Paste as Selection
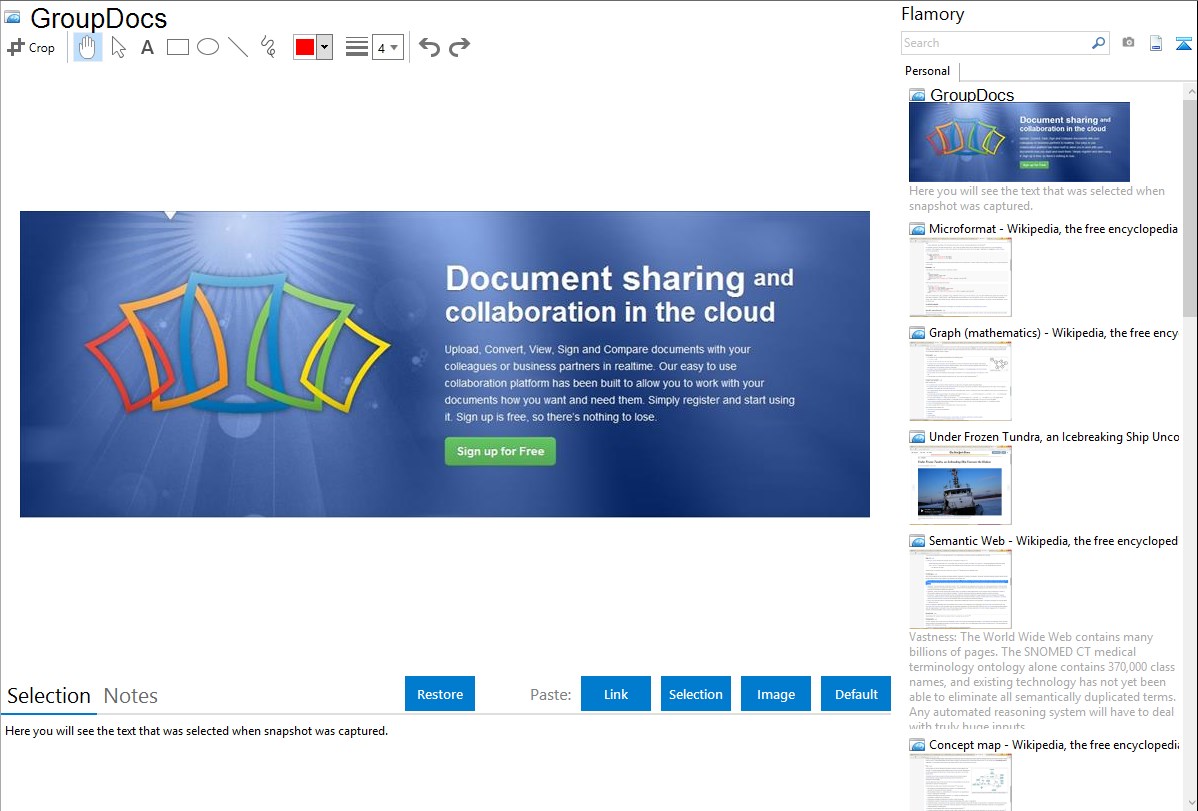 point(696,694)
